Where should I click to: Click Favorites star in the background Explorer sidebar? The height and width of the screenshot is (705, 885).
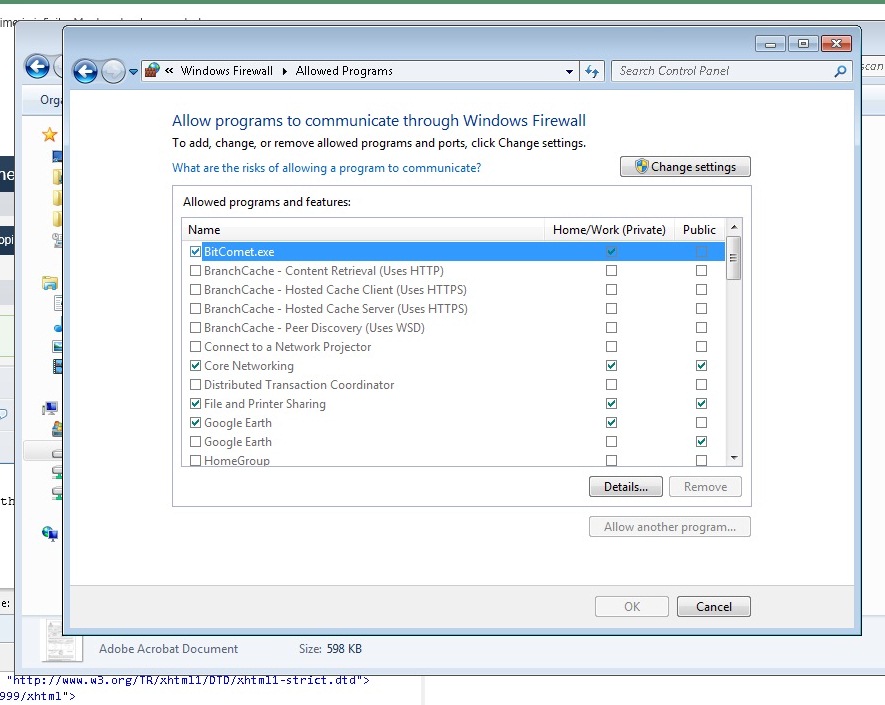(x=50, y=134)
